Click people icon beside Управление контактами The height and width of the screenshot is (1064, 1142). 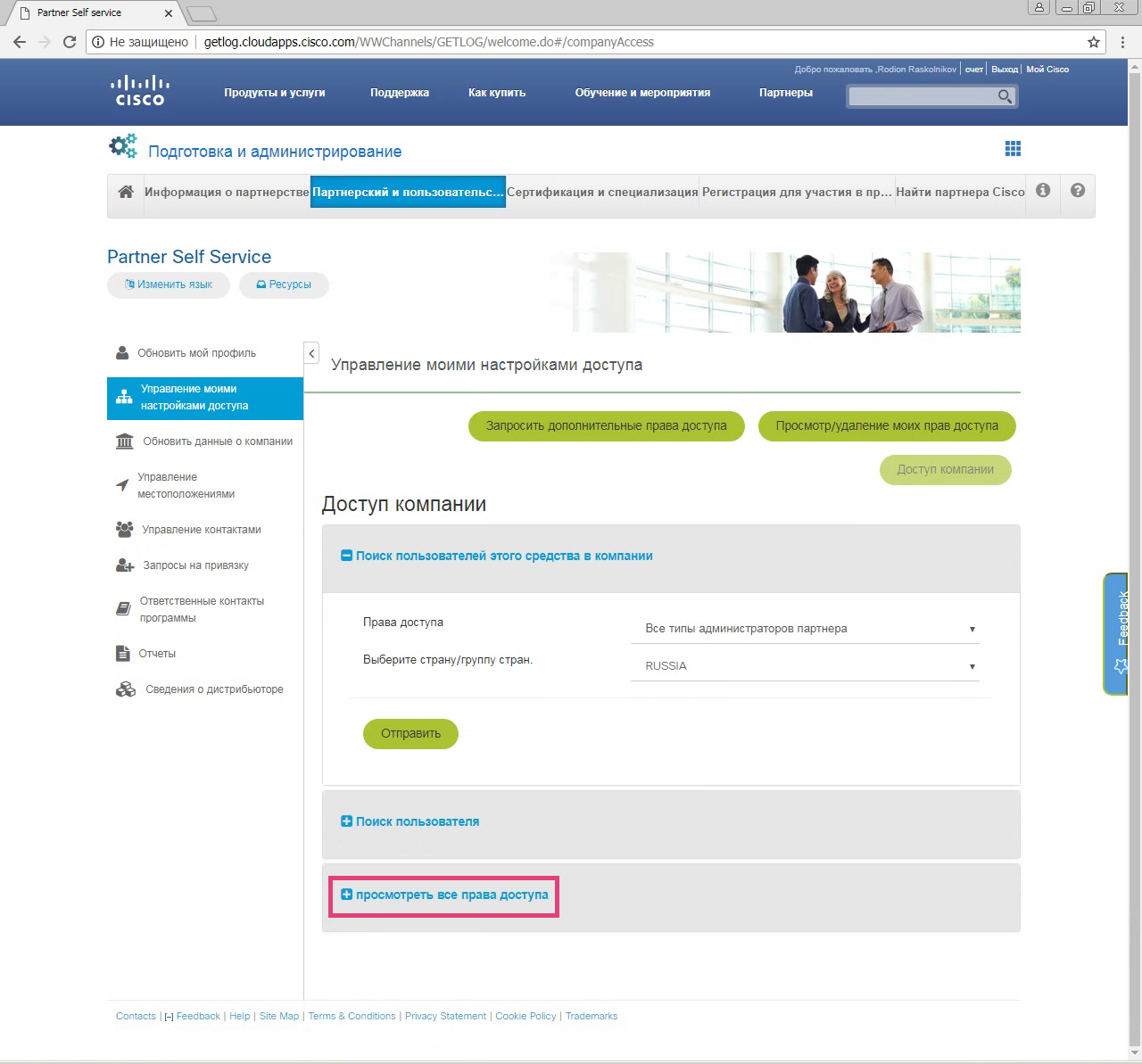[125, 530]
